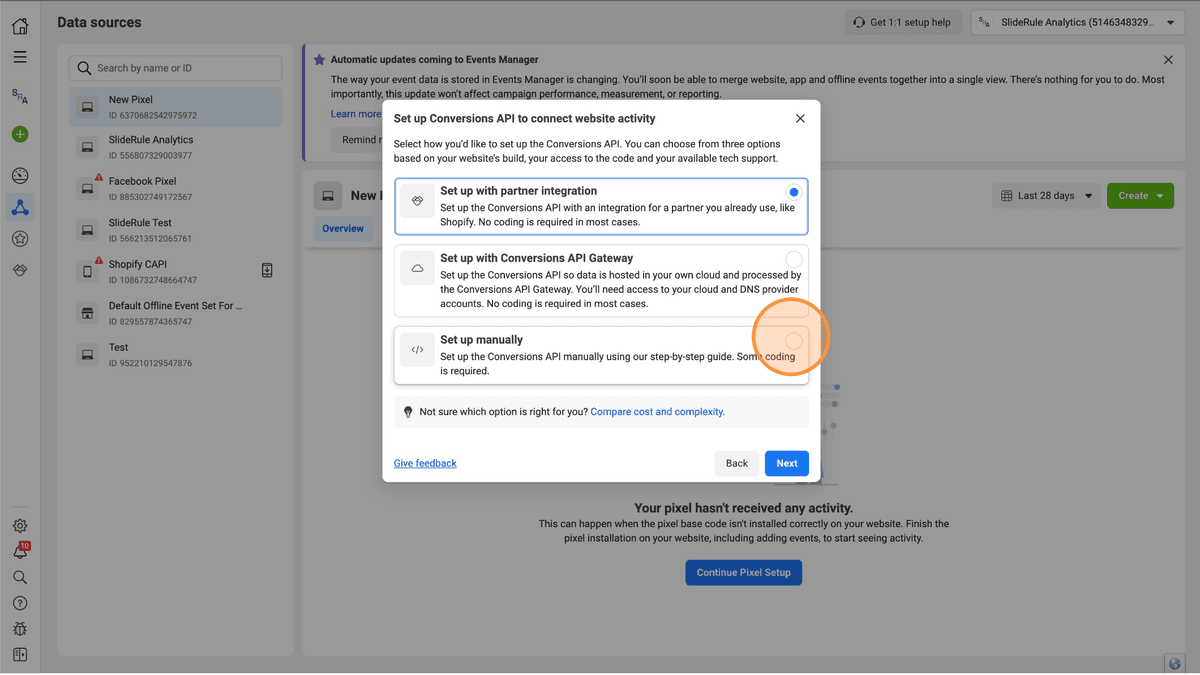Click the lightbulb icon in the hint row
The image size is (1200, 675).
(407, 412)
